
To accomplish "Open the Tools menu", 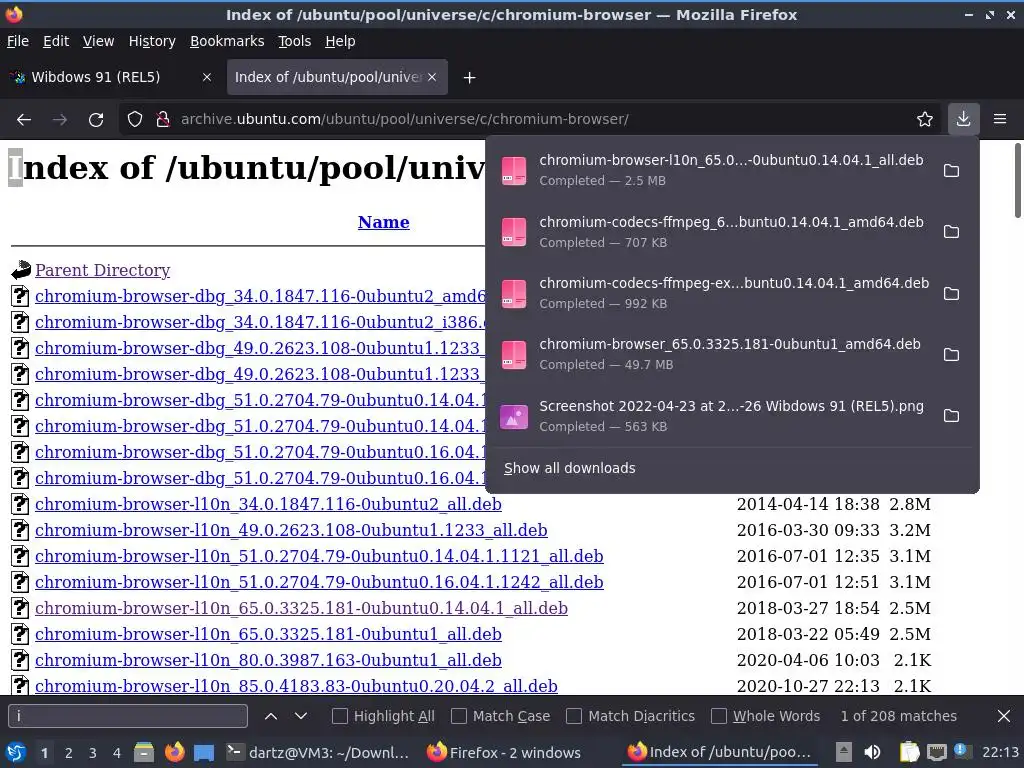I will [295, 41].
